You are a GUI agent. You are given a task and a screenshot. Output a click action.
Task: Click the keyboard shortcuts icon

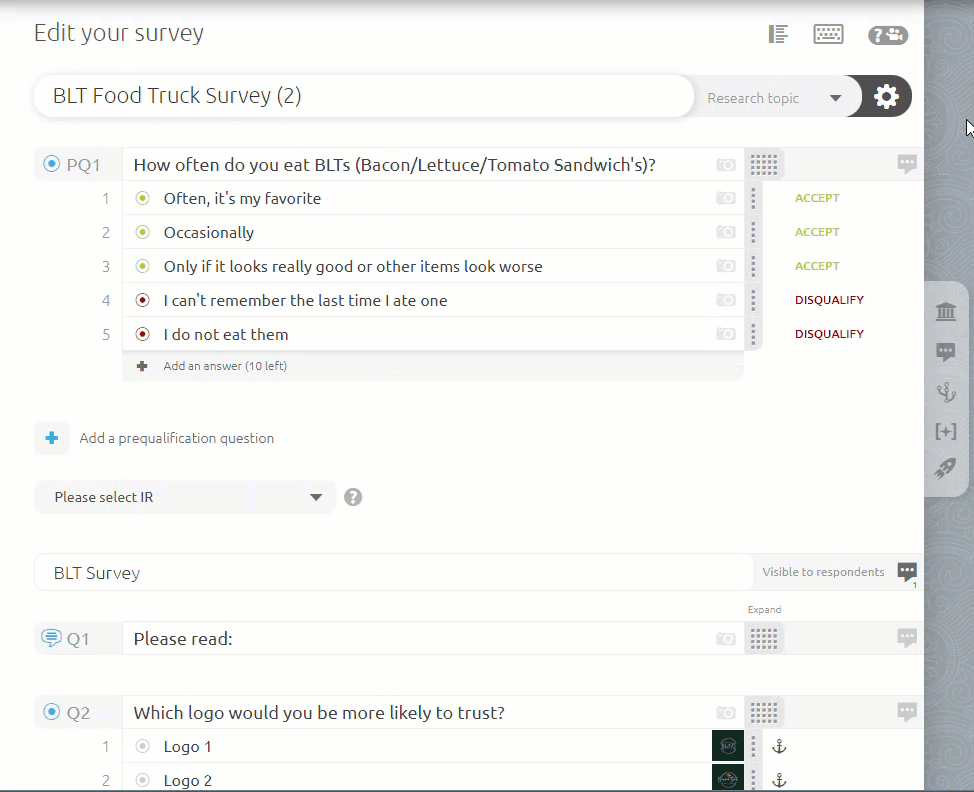click(828, 35)
